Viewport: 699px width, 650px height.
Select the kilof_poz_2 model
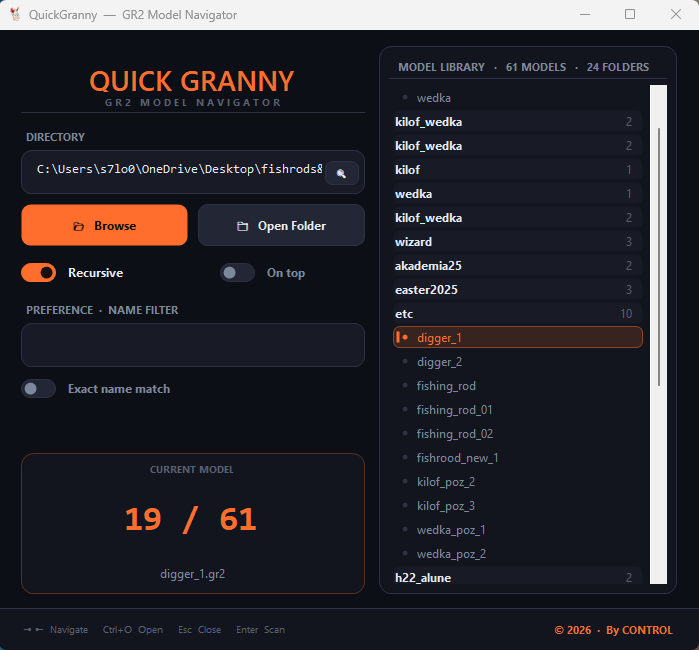518,482
